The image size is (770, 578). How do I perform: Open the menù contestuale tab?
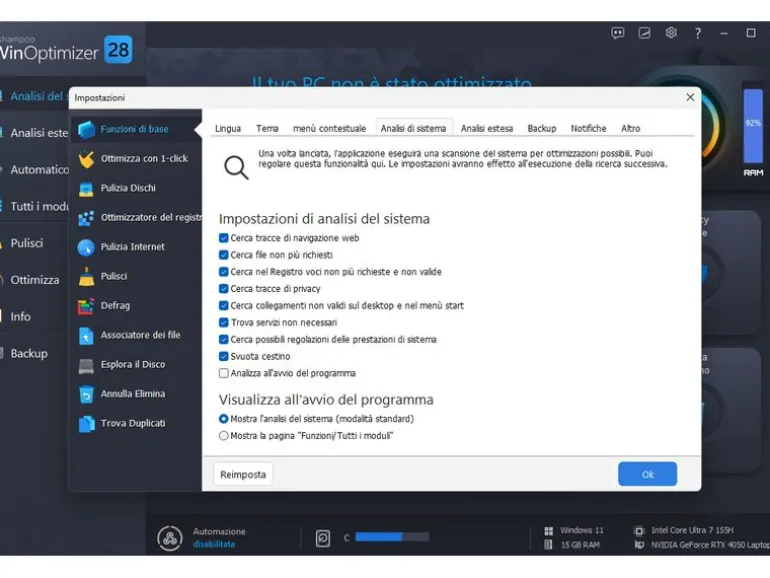(x=330, y=129)
